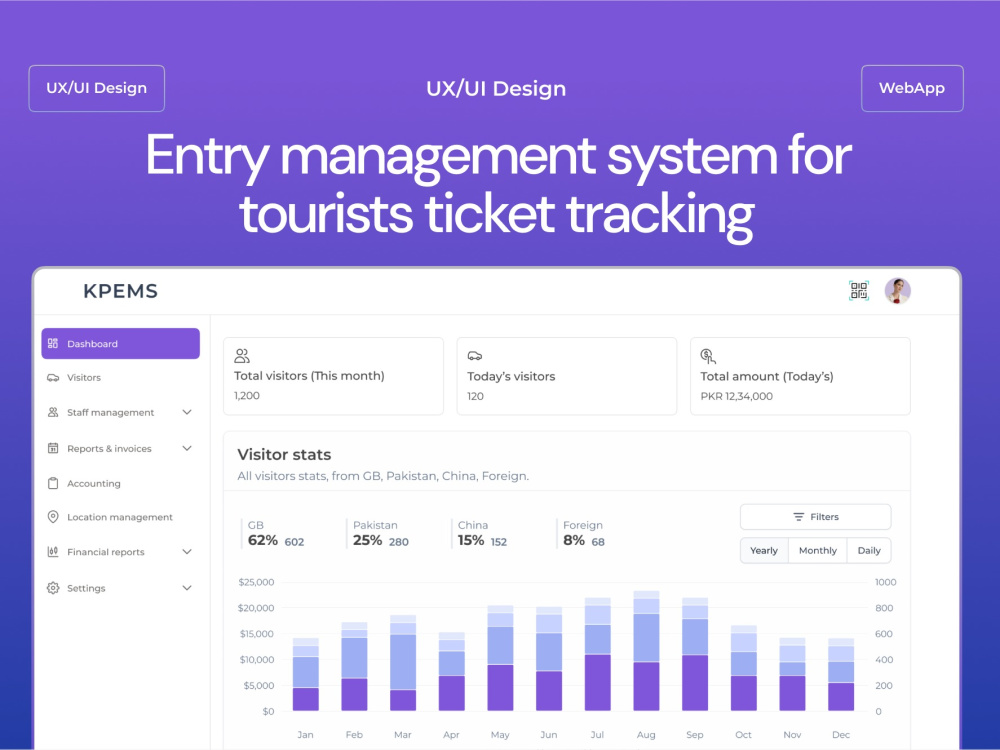Collapse the Settings dropdown chevron
The width and height of the screenshot is (1000, 750).
[x=186, y=588]
